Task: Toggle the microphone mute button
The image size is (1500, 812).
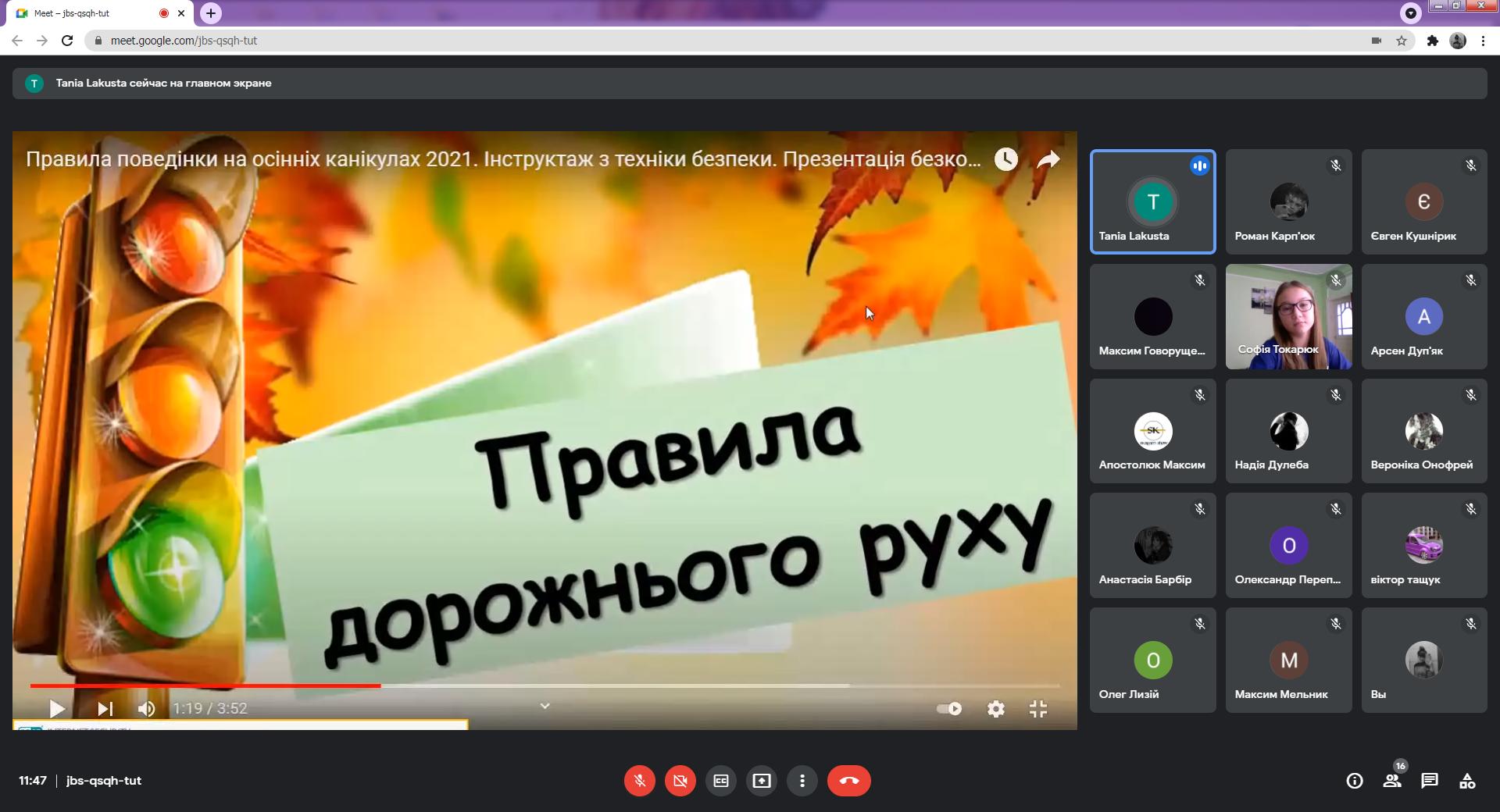Action: point(639,781)
